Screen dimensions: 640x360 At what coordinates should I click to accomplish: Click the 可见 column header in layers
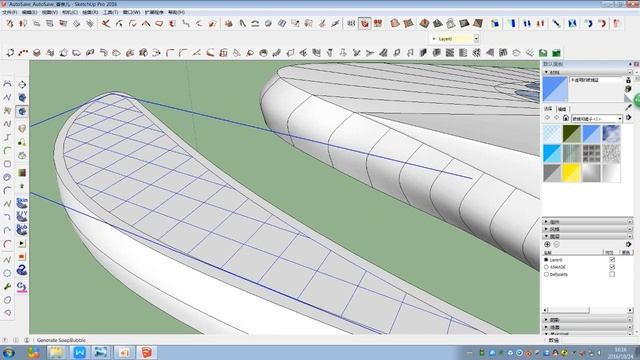[x=609, y=253]
